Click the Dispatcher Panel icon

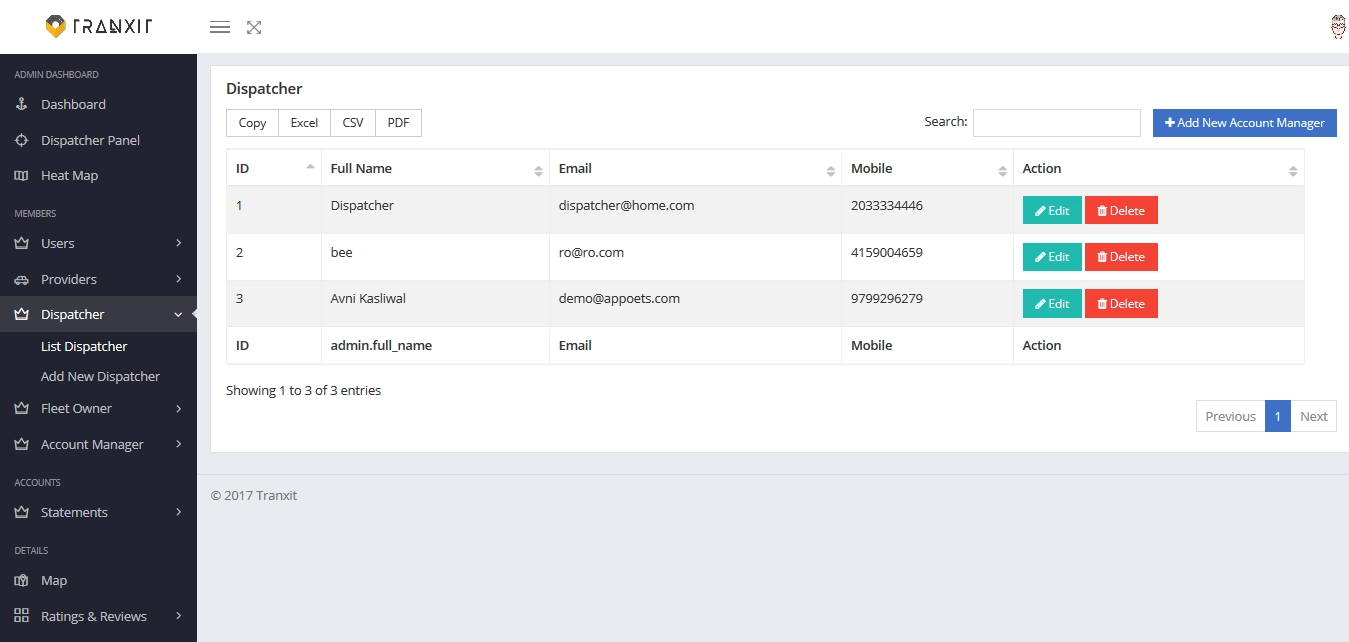coord(21,140)
